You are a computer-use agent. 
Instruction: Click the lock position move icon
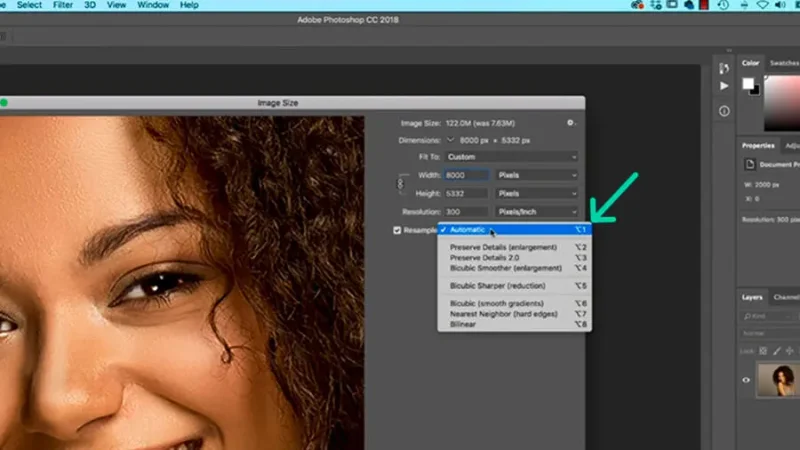(x=789, y=351)
